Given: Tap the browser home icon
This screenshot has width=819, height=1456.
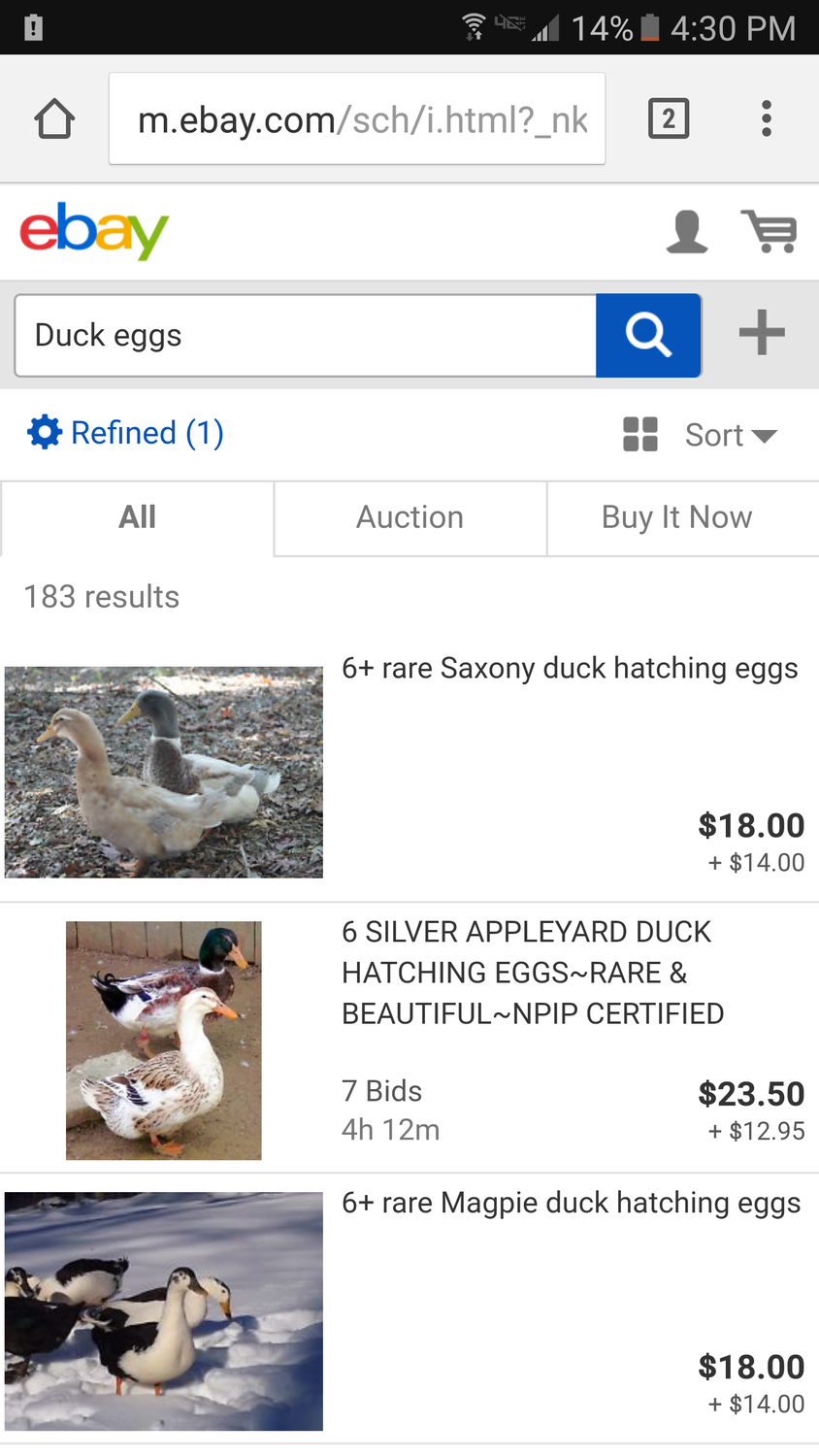Looking at the screenshot, I should (54, 119).
